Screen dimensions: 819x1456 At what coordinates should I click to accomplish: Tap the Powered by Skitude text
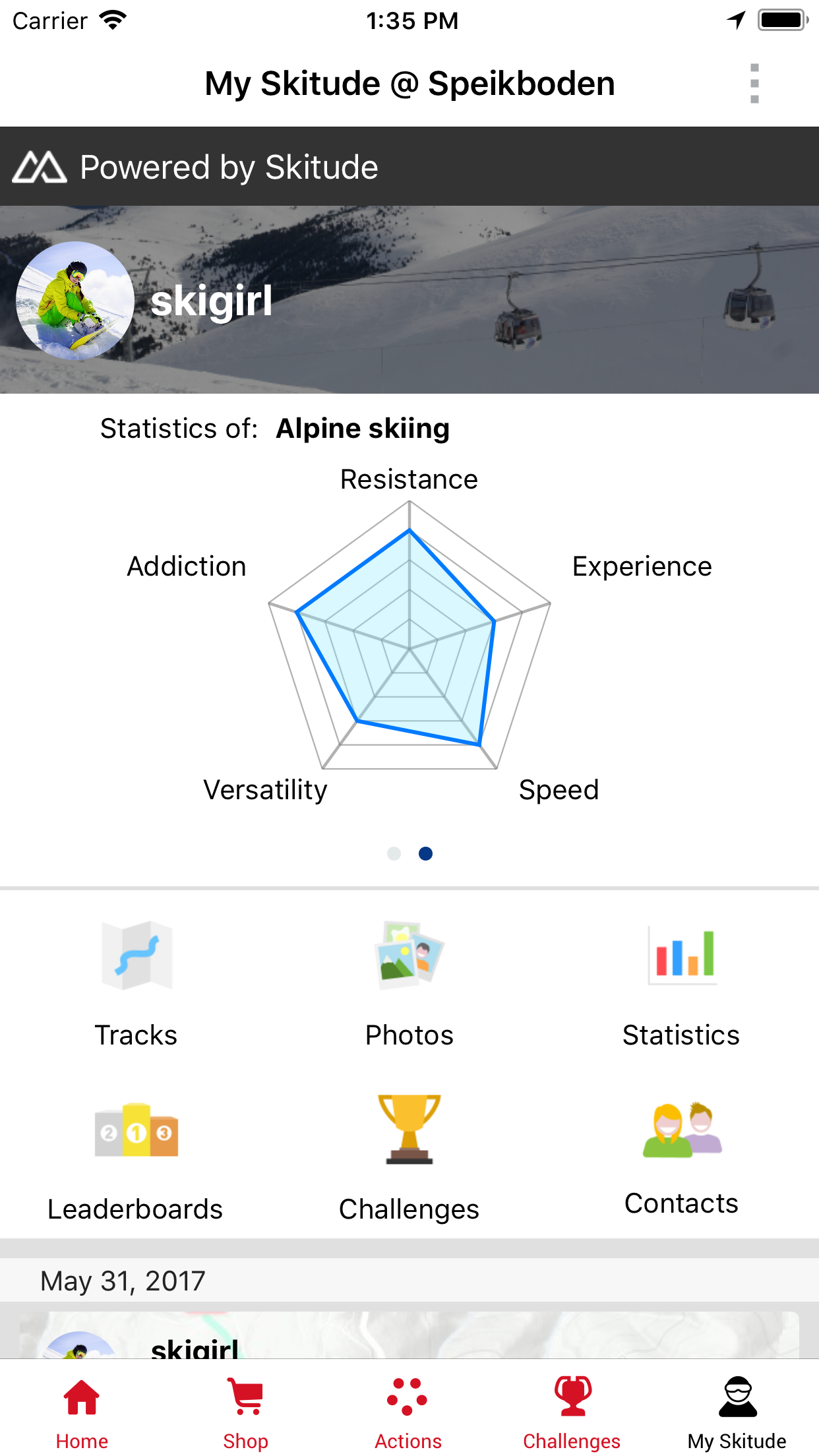229,167
